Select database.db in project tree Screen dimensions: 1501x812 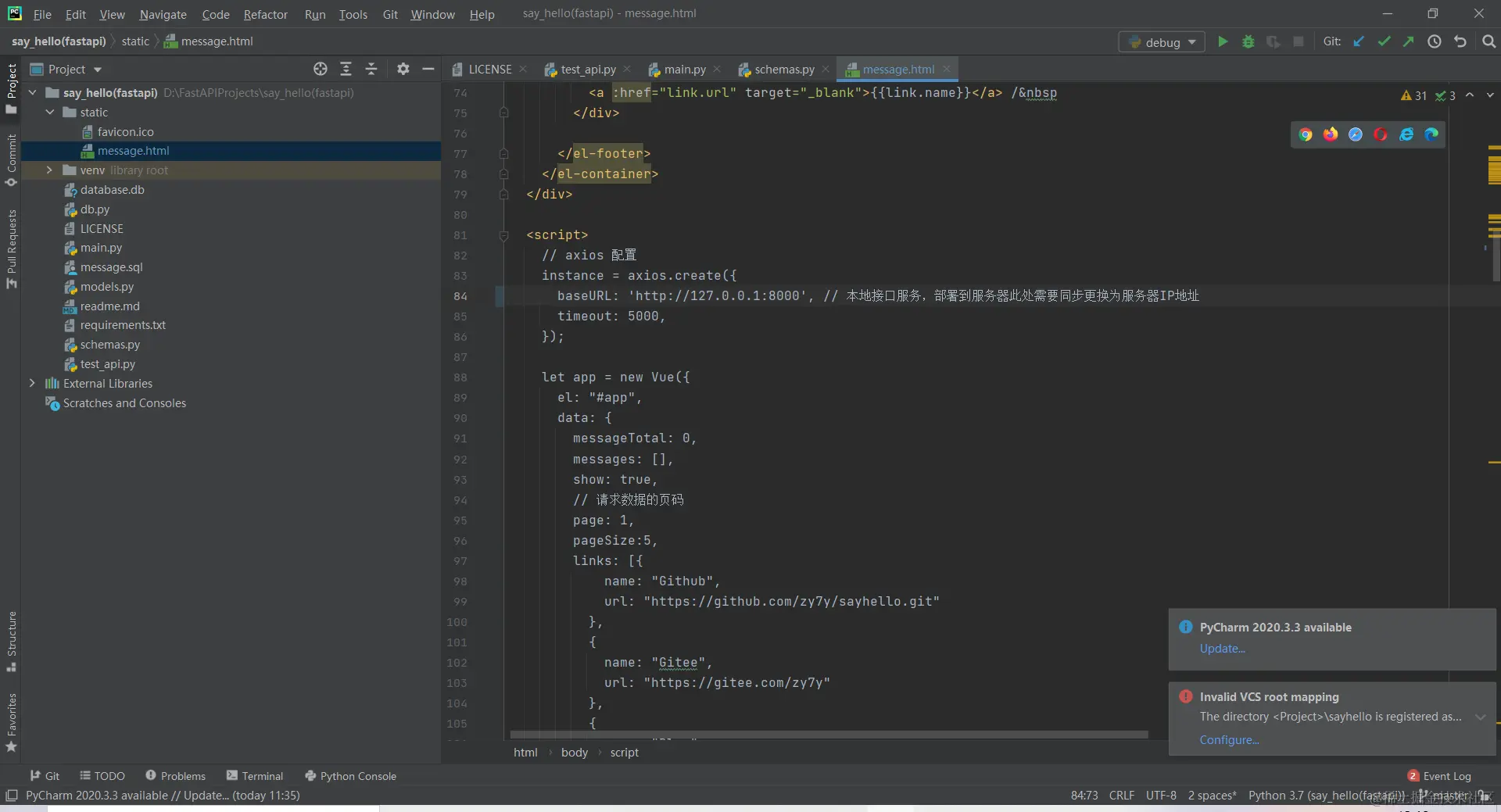pyautogui.click(x=112, y=190)
